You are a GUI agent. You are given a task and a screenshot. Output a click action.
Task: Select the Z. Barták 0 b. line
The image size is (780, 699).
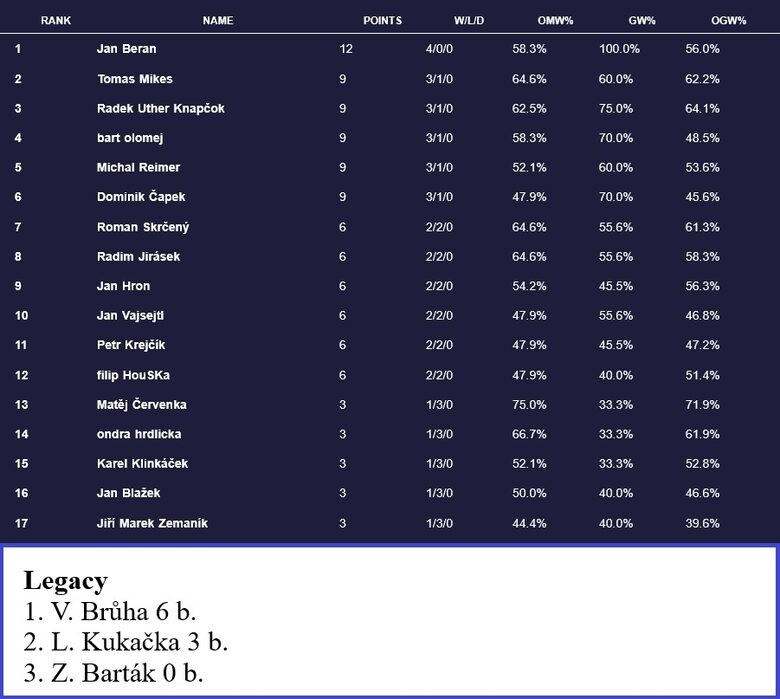pyautogui.click(x=113, y=673)
